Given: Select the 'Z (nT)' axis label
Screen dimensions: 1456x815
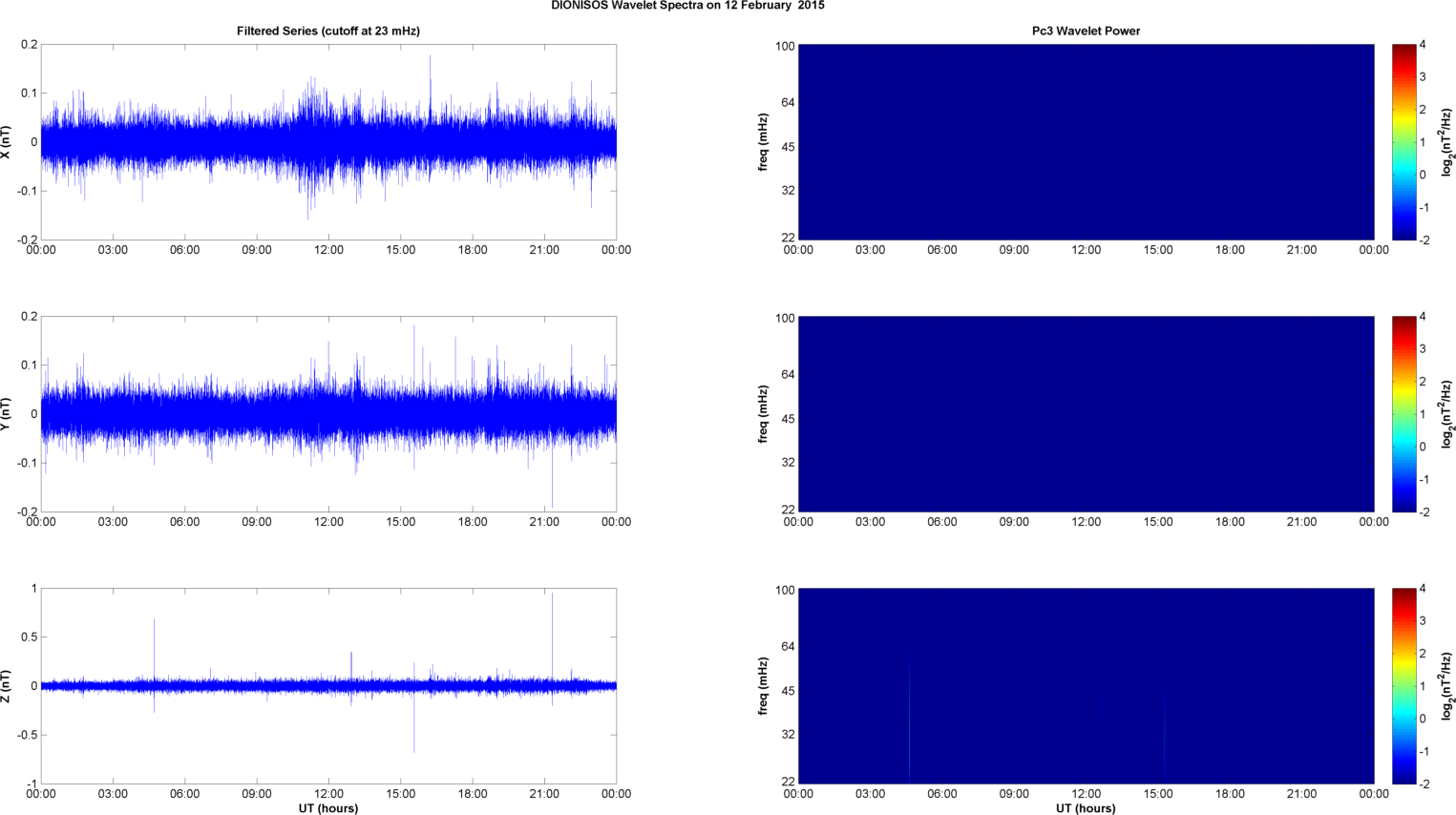Looking at the screenshot, I should pyautogui.click(x=6, y=685).
